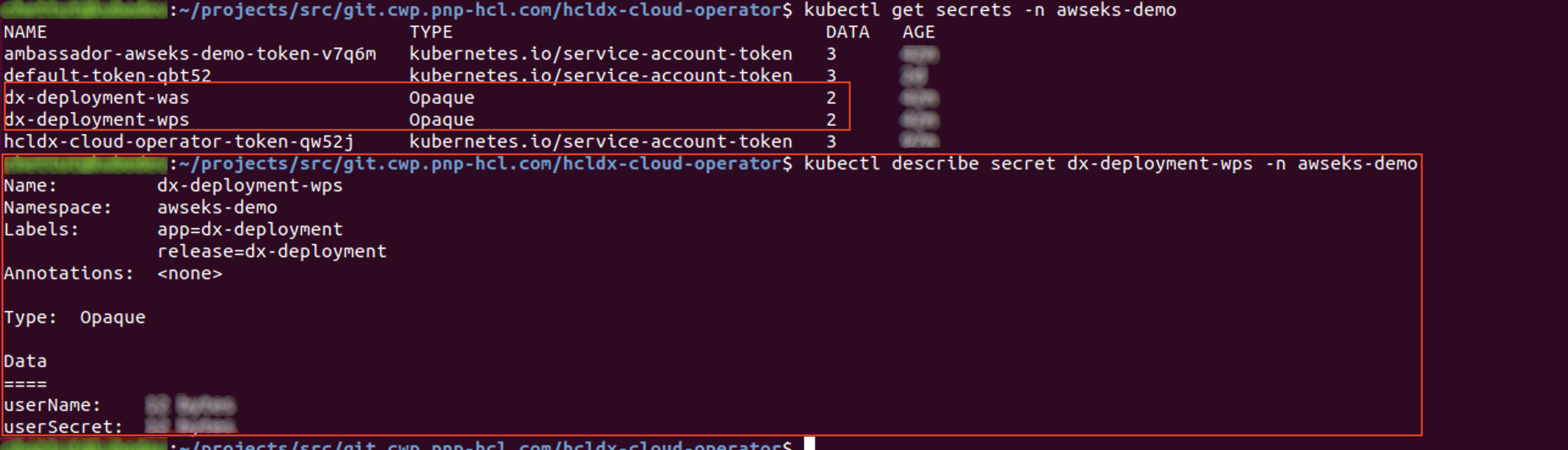The width and height of the screenshot is (1568, 450).
Task: Select the app=dx-deployment label value
Action: [x=250, y=230]
